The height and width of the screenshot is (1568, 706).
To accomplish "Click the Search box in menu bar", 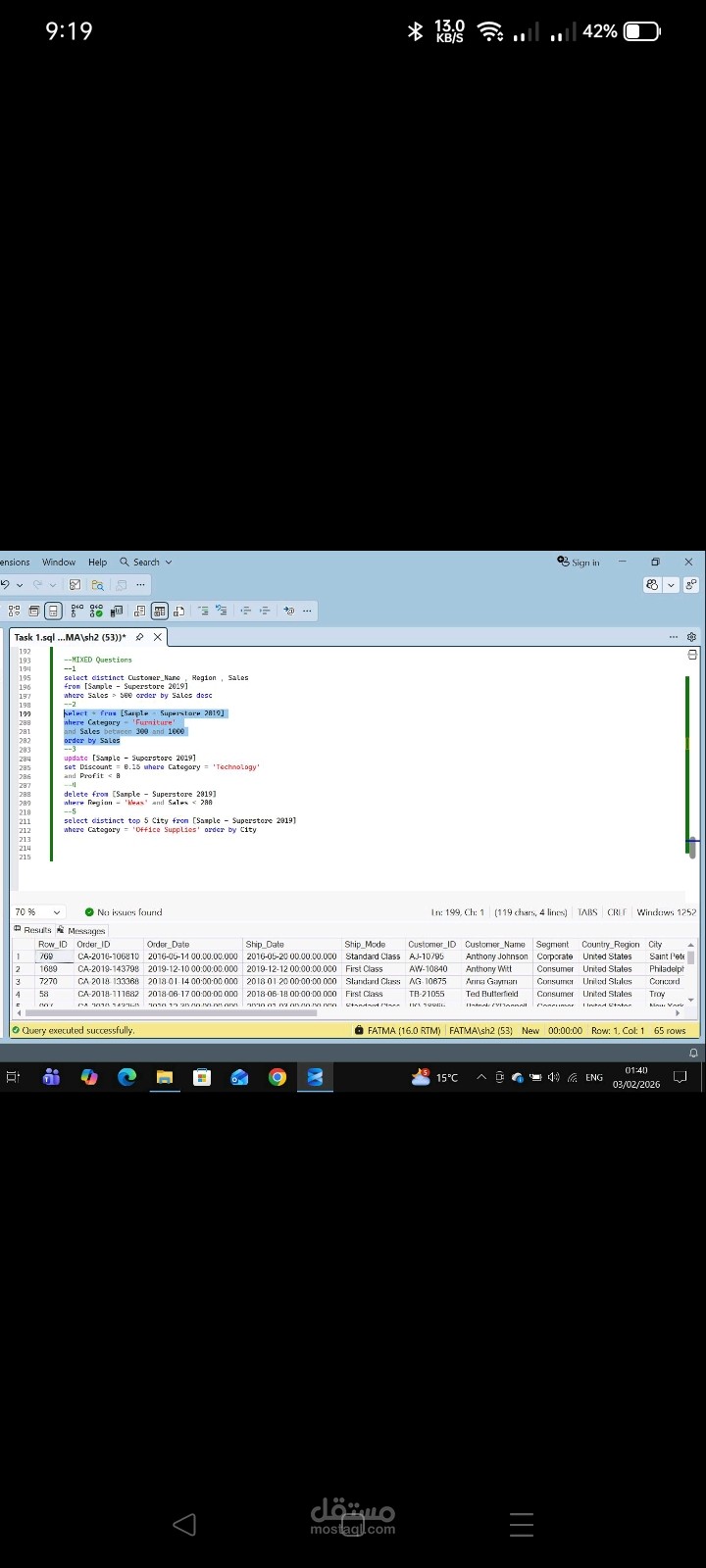I will click(x=146, y=563).
